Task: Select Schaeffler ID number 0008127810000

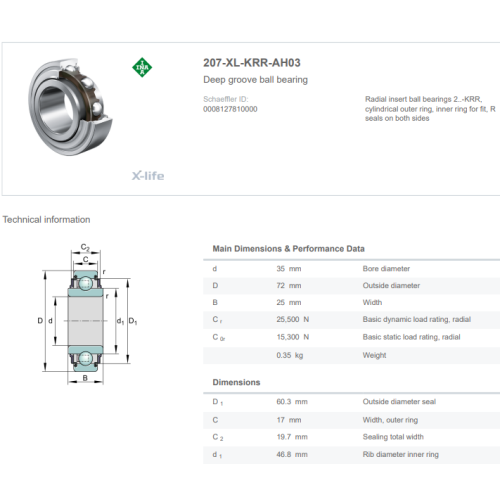Action: [x=230, y=109]
